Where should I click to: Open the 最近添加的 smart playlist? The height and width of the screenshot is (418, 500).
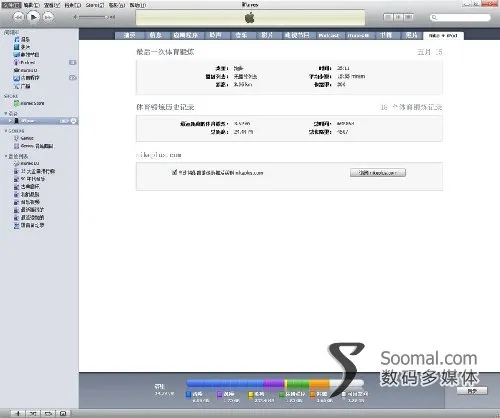tap(29, 217)
